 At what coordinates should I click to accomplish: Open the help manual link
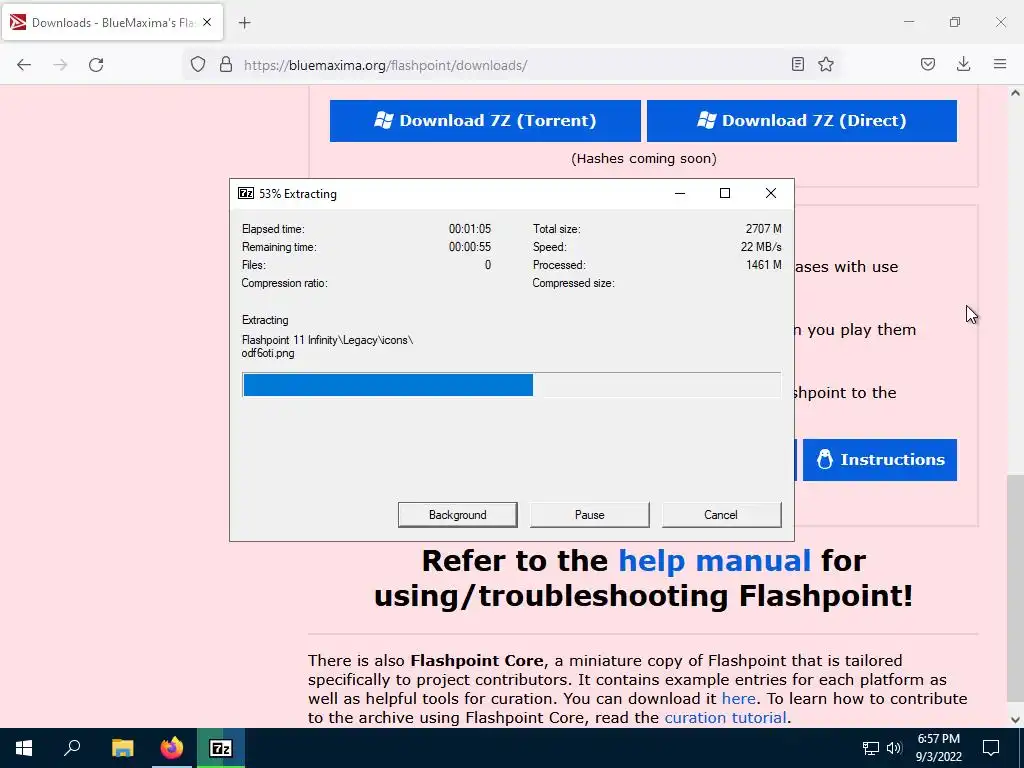(x=714, y=560)
